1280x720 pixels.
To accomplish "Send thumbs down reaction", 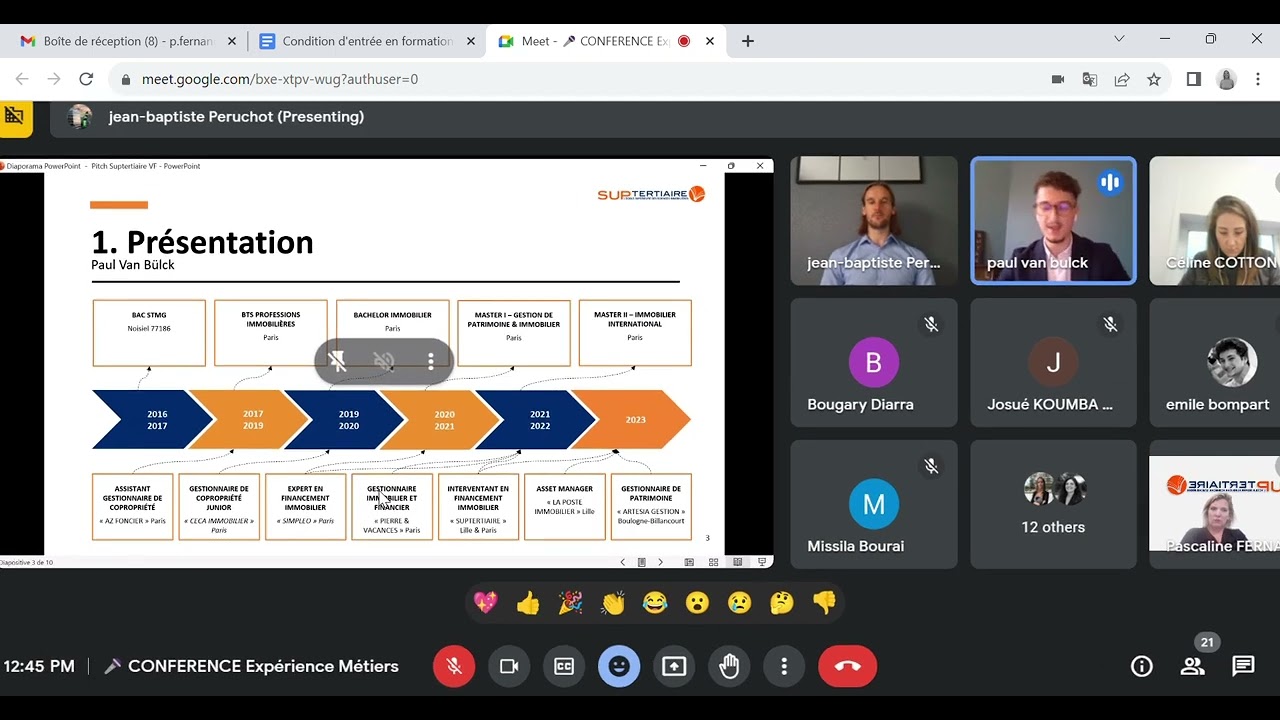I will tap(824, 603).
